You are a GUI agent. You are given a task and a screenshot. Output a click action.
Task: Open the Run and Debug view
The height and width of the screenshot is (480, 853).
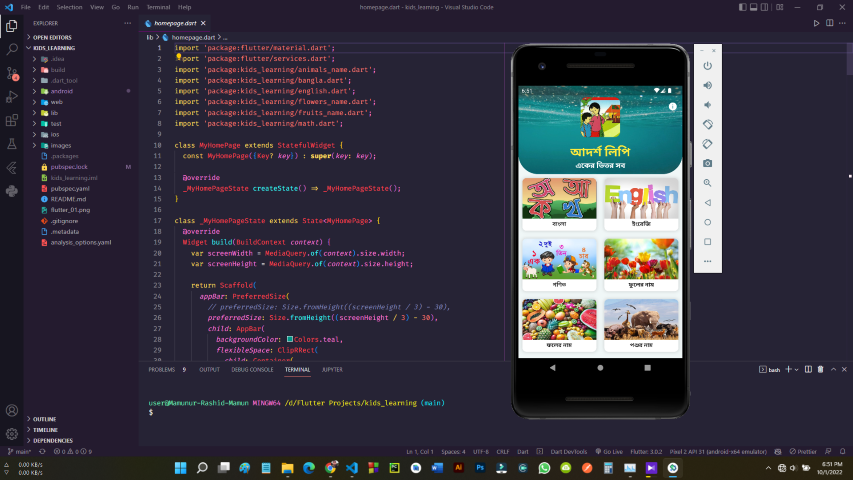click(11, 97)
